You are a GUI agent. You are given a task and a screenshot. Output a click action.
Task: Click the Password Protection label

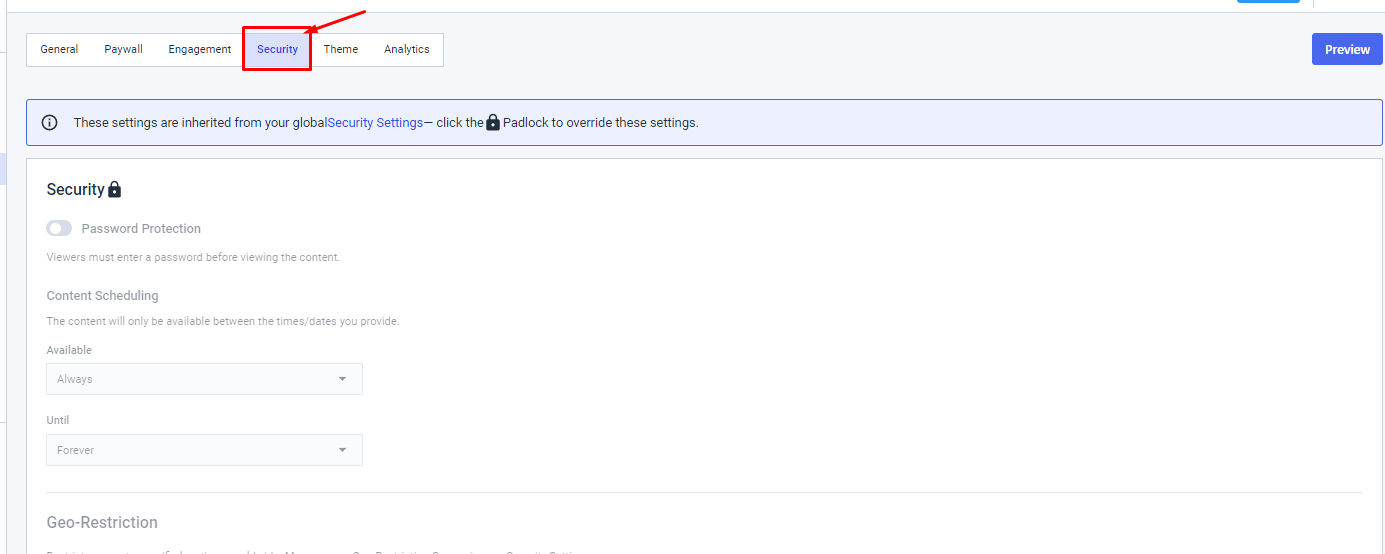(x=141, y=228)
